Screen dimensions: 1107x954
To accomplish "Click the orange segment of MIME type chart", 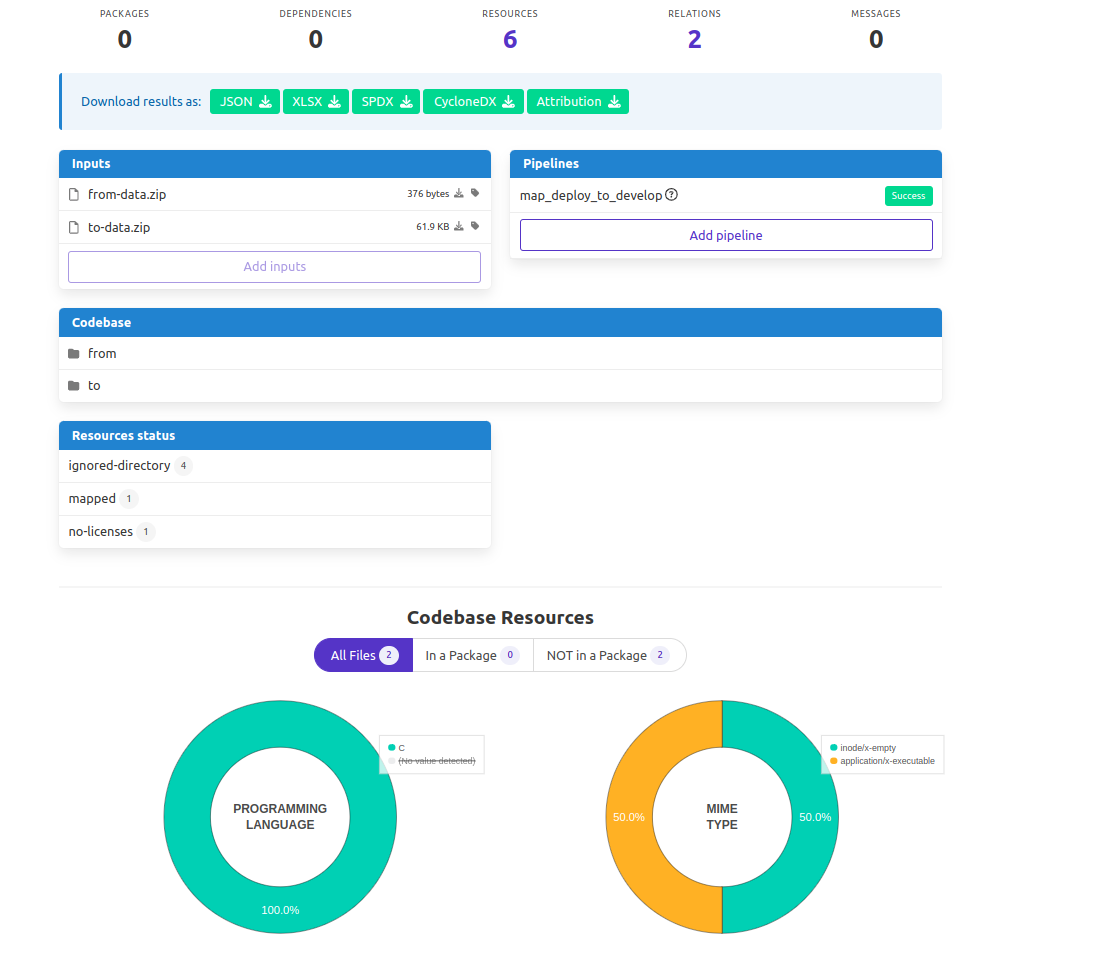I will (x=628, y=817).
